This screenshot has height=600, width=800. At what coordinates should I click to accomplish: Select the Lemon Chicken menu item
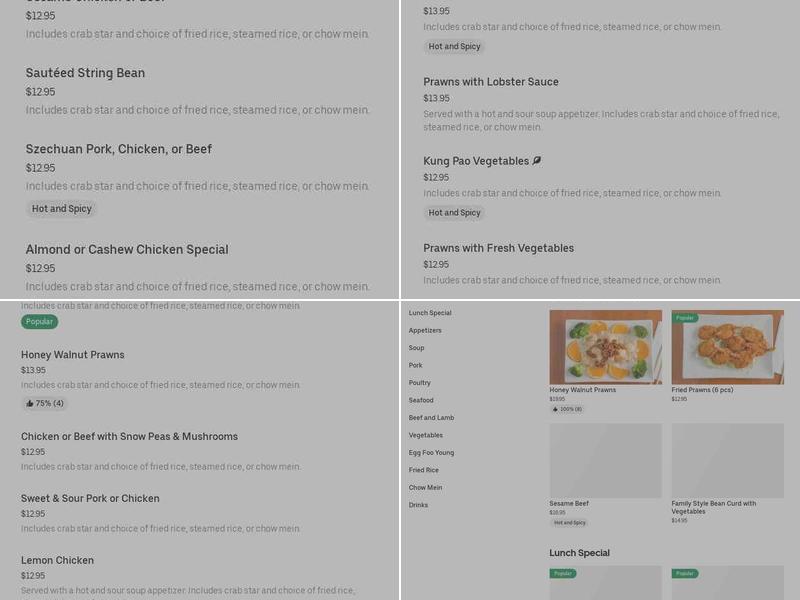[x=58, y=560]
